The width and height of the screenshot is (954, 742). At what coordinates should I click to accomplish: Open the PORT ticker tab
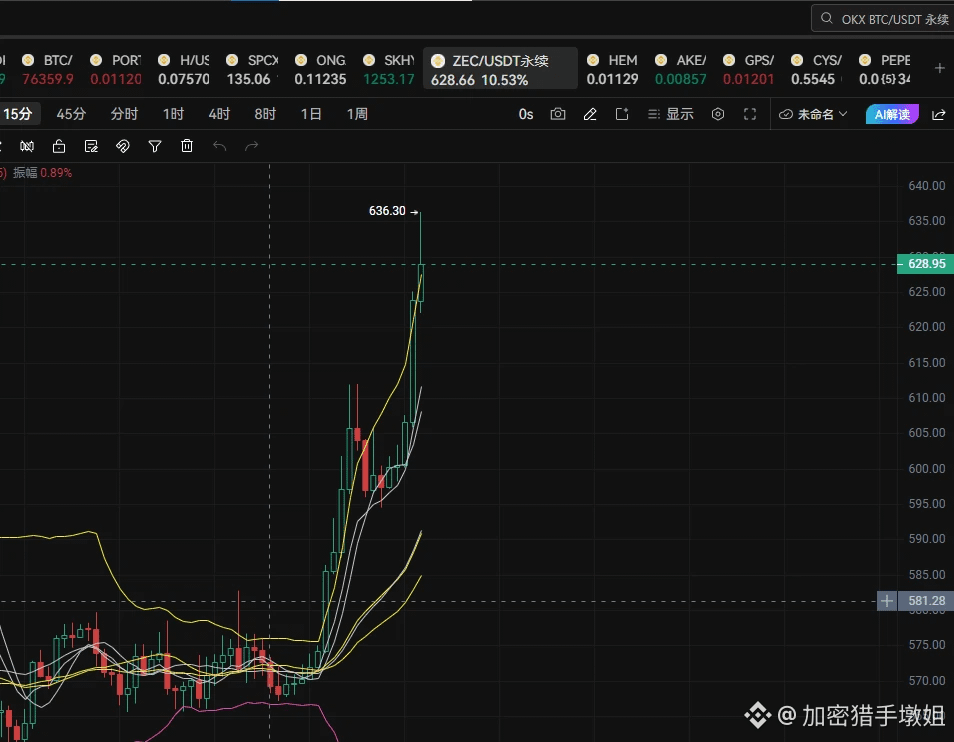point(116,69)
